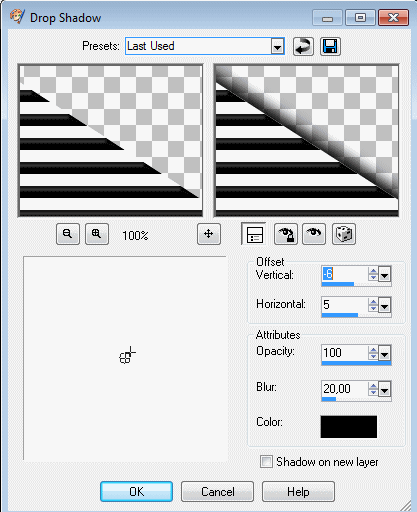Randomize parameters with dice icon
This screenshot has height=512, width=417.
click(344, 234)
